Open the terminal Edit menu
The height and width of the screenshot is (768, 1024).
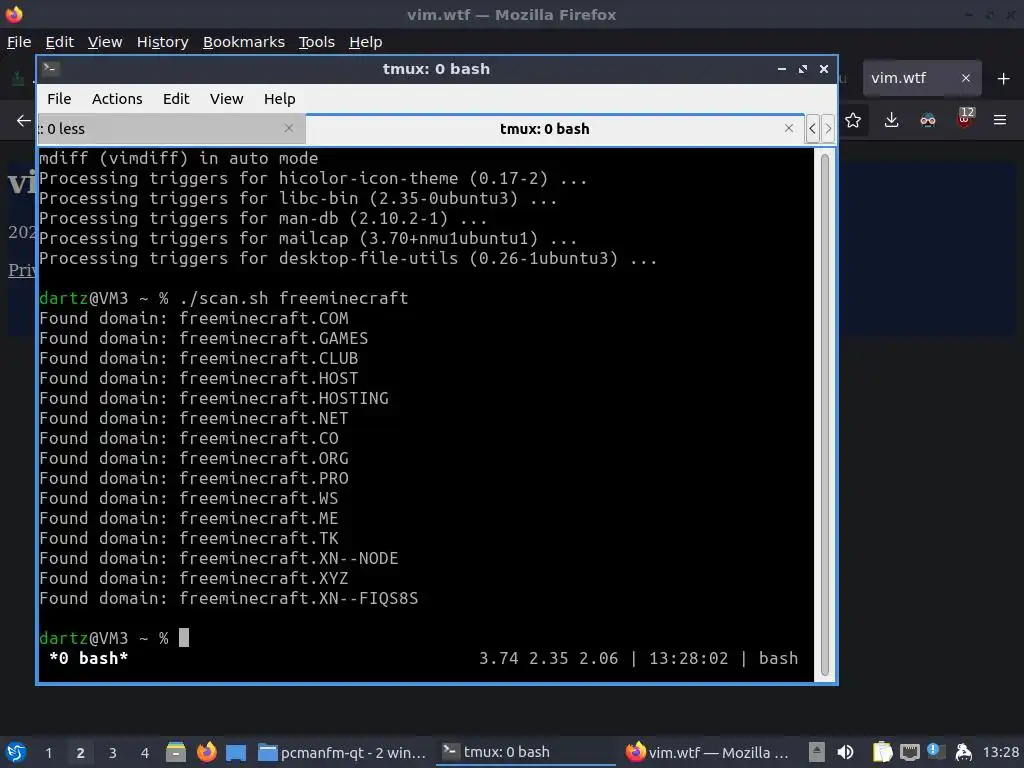176,99
